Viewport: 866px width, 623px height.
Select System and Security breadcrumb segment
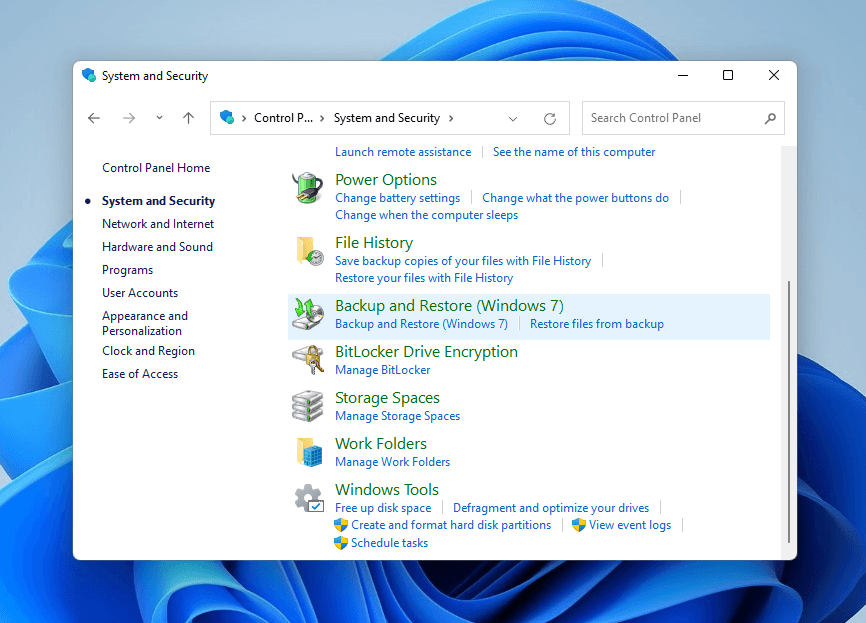pos(387,118)
